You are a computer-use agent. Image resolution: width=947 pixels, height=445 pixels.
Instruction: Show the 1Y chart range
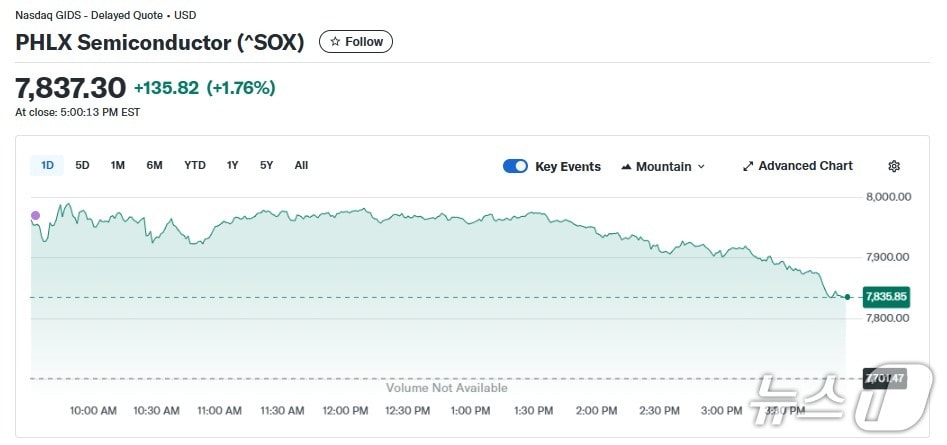[x=232, y=165]
